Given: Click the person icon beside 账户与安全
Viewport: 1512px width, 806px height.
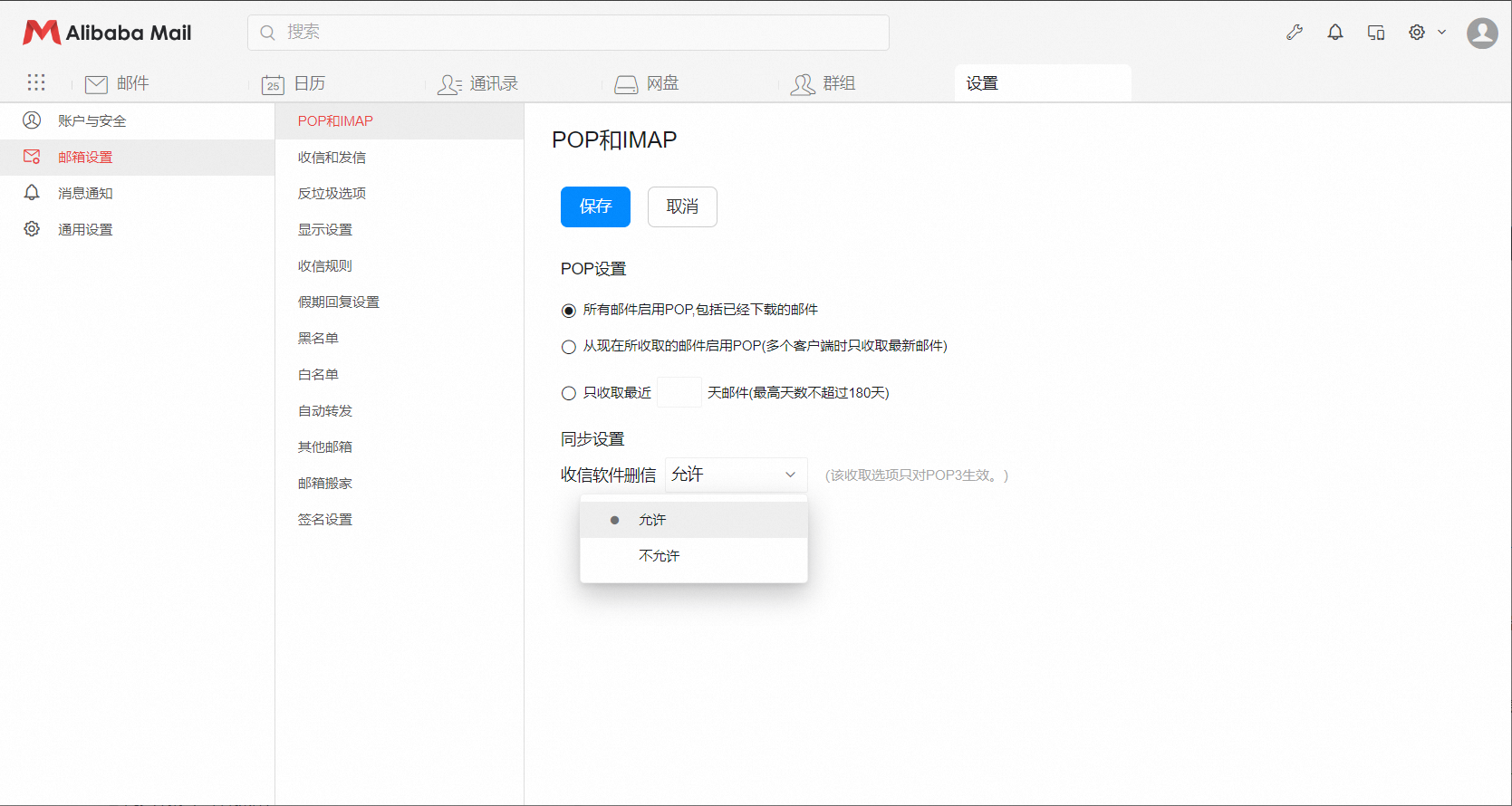Looking at the screenshot, I should coord(32,120).
